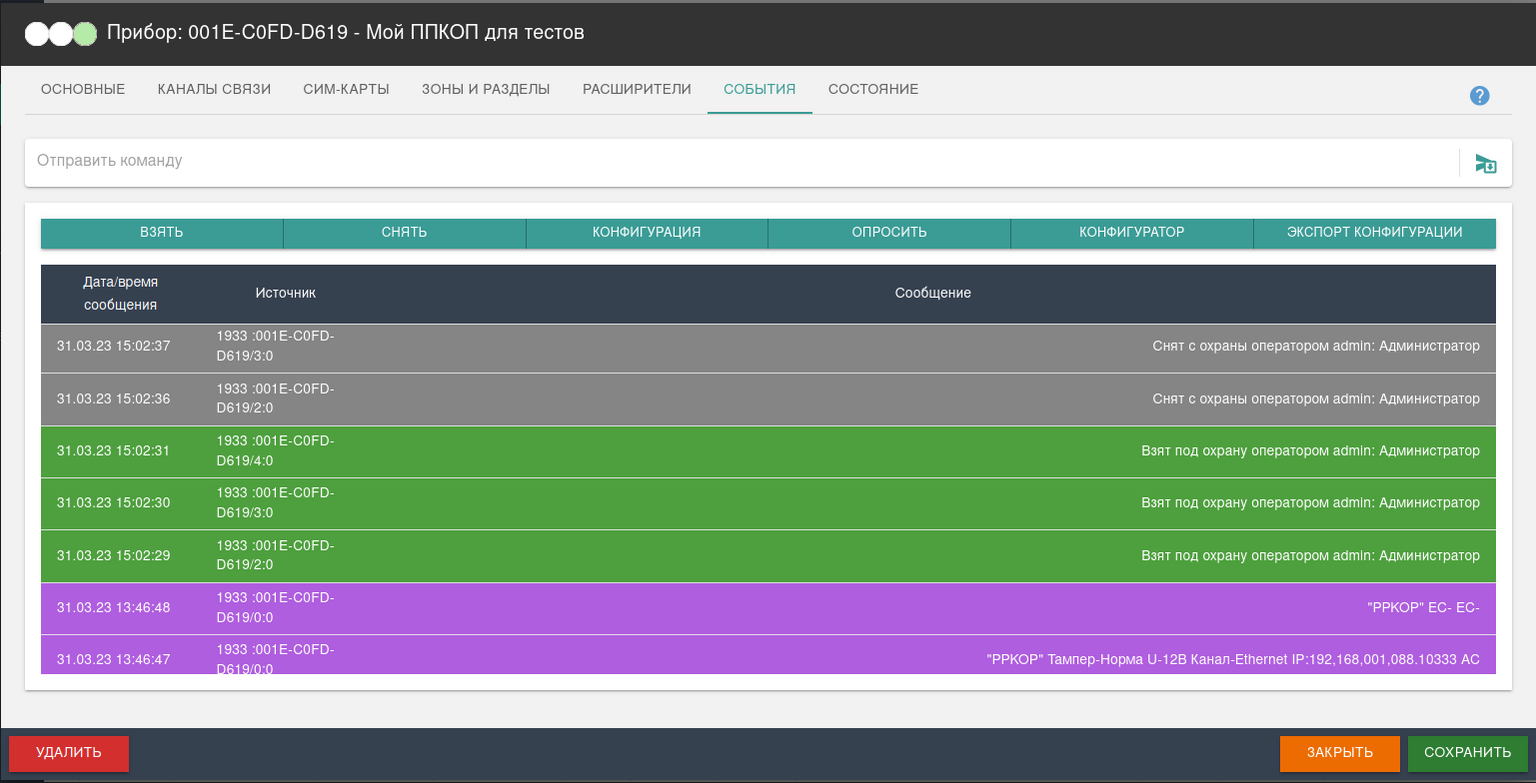Click the blue help question mark icon
1536x783 pixels.
click(x=1479, y=96)
